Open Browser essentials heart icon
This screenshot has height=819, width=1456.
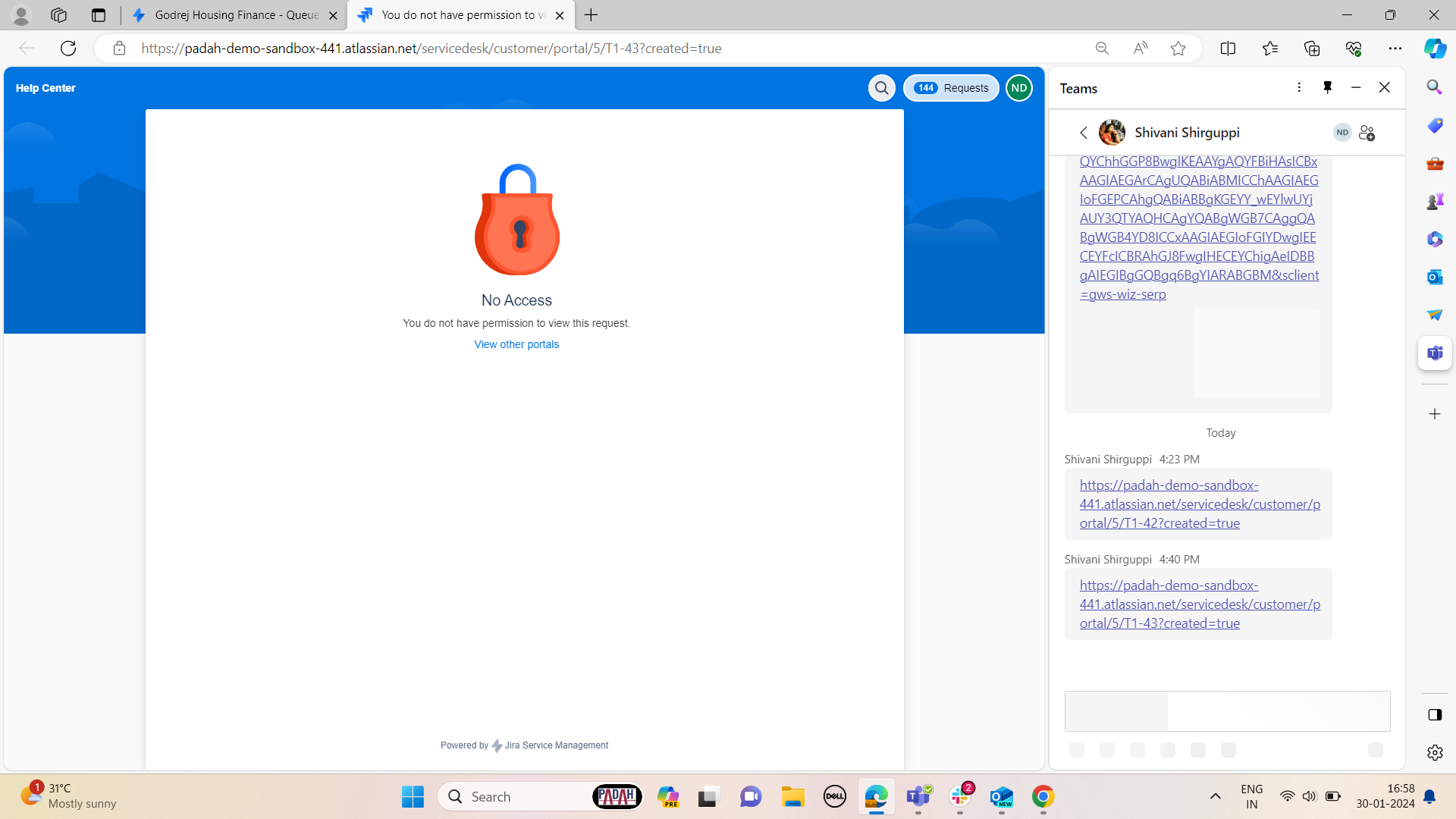(x=1353, y=49)
